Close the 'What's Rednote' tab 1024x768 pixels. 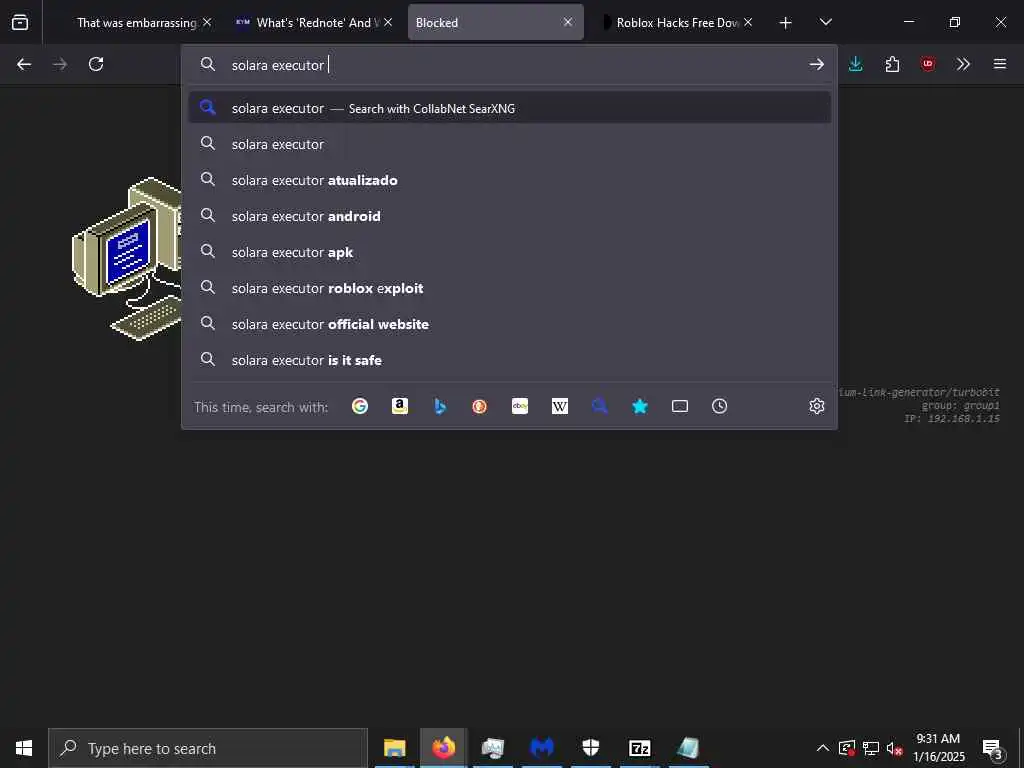coord(388,22)
